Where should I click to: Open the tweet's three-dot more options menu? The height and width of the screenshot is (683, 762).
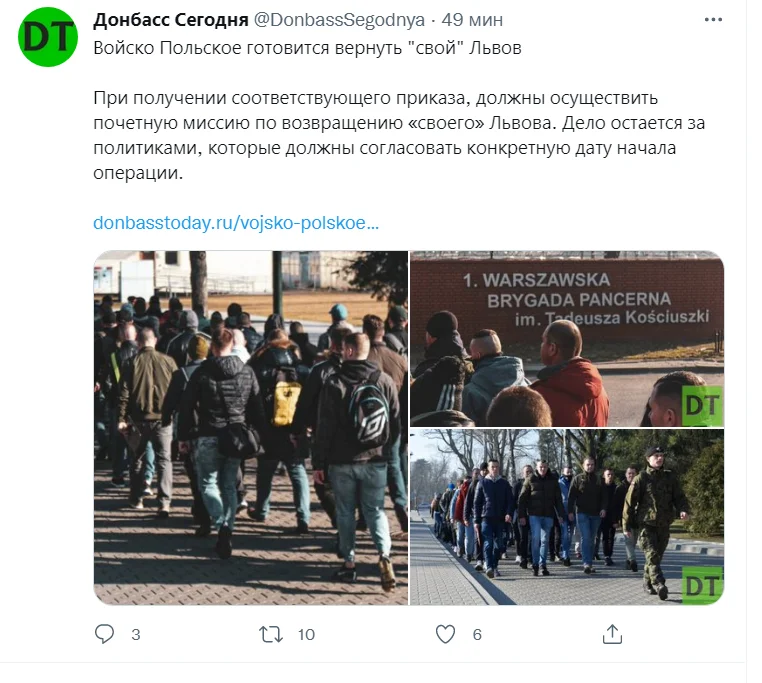click(713, 19)
